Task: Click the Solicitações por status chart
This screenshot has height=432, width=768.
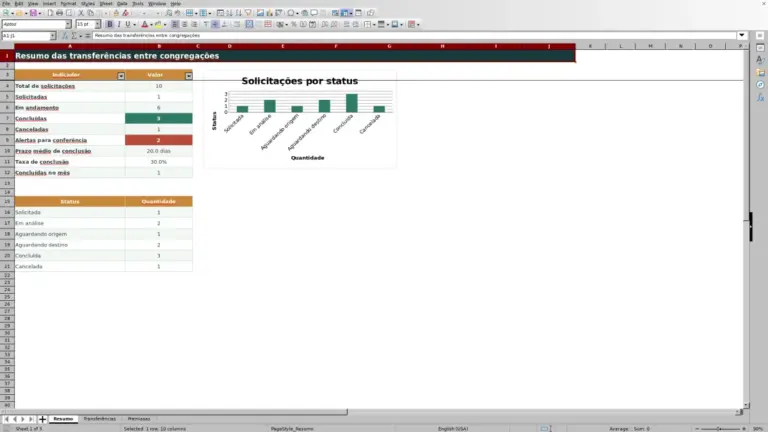Action: coord(300,120)
